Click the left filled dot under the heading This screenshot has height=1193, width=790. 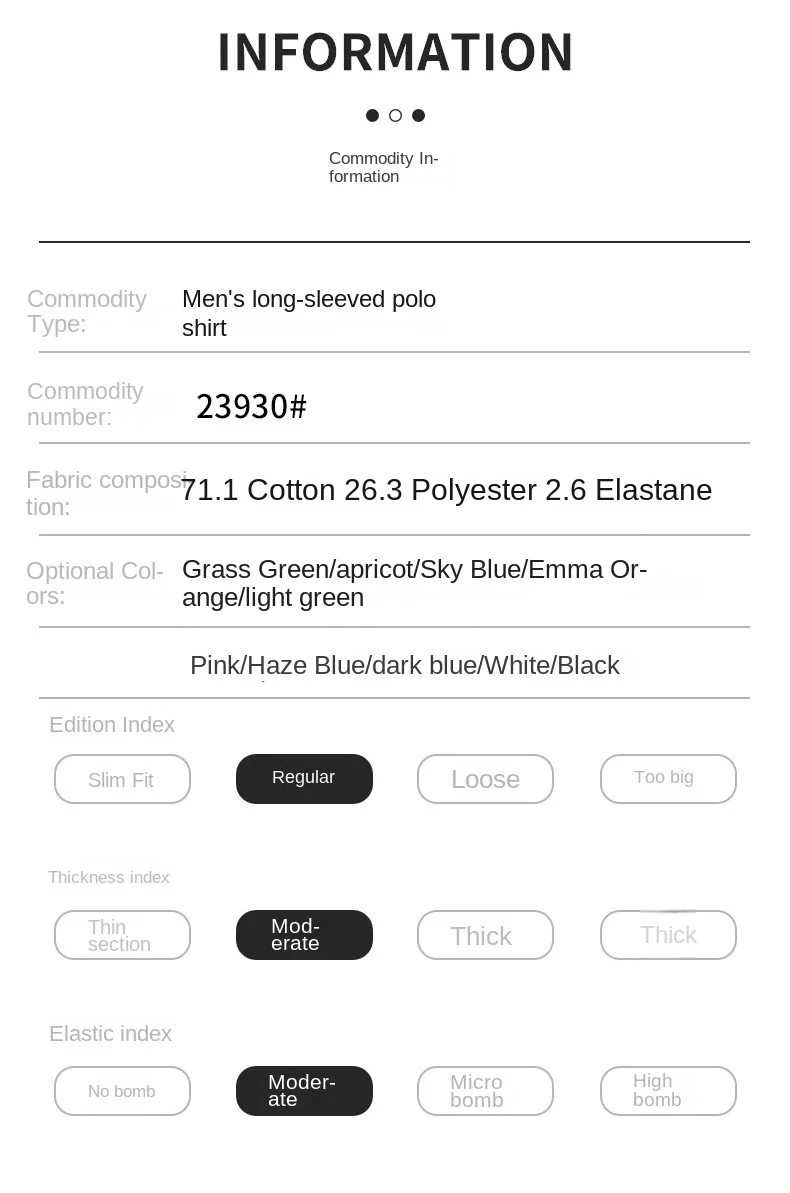point(372,116)
